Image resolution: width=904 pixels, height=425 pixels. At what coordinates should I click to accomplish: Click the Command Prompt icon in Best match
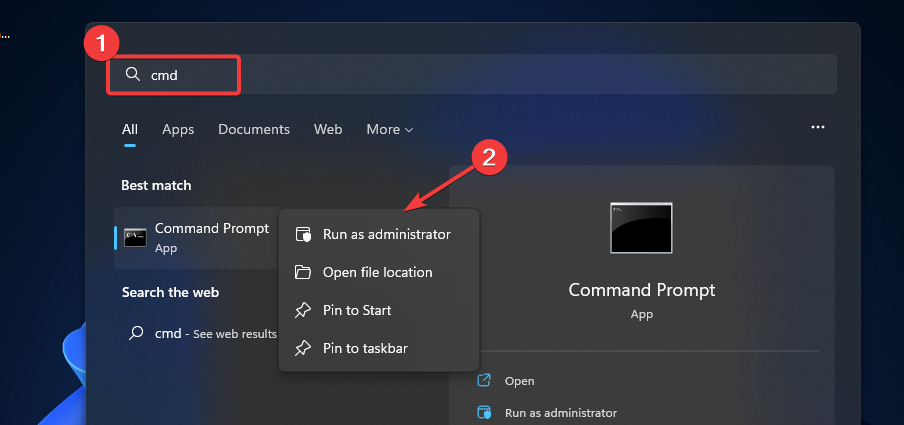tap(135, 238)
